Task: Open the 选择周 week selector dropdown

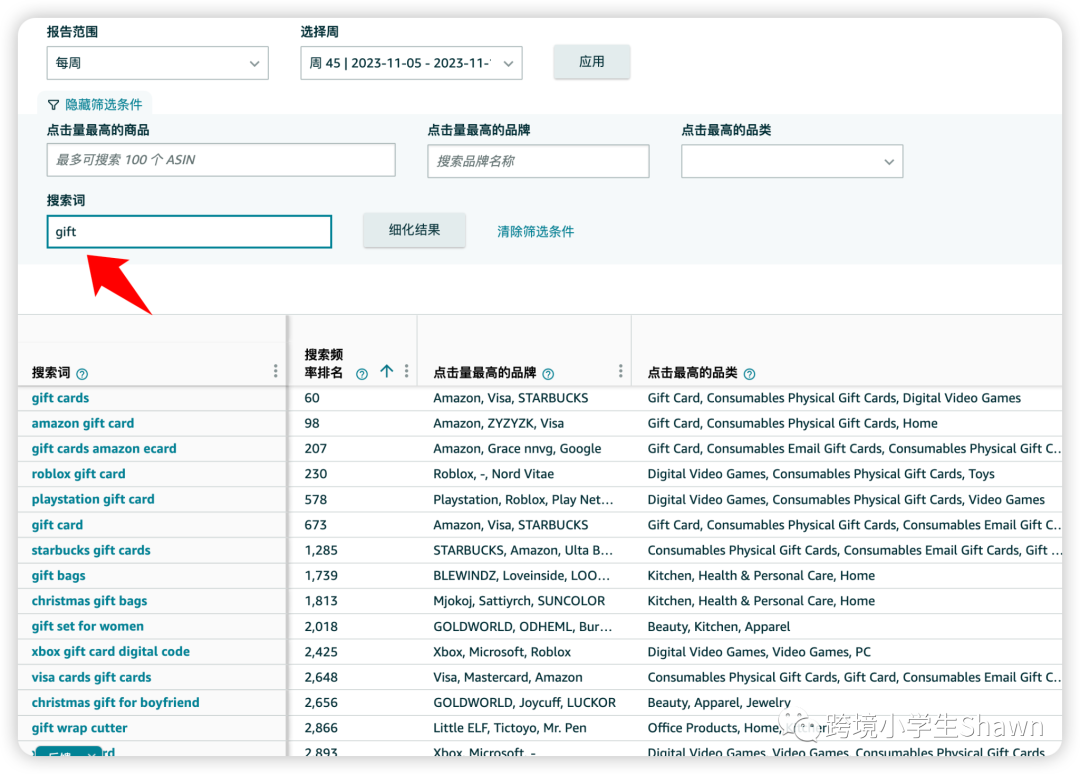Action: (411, 62)
